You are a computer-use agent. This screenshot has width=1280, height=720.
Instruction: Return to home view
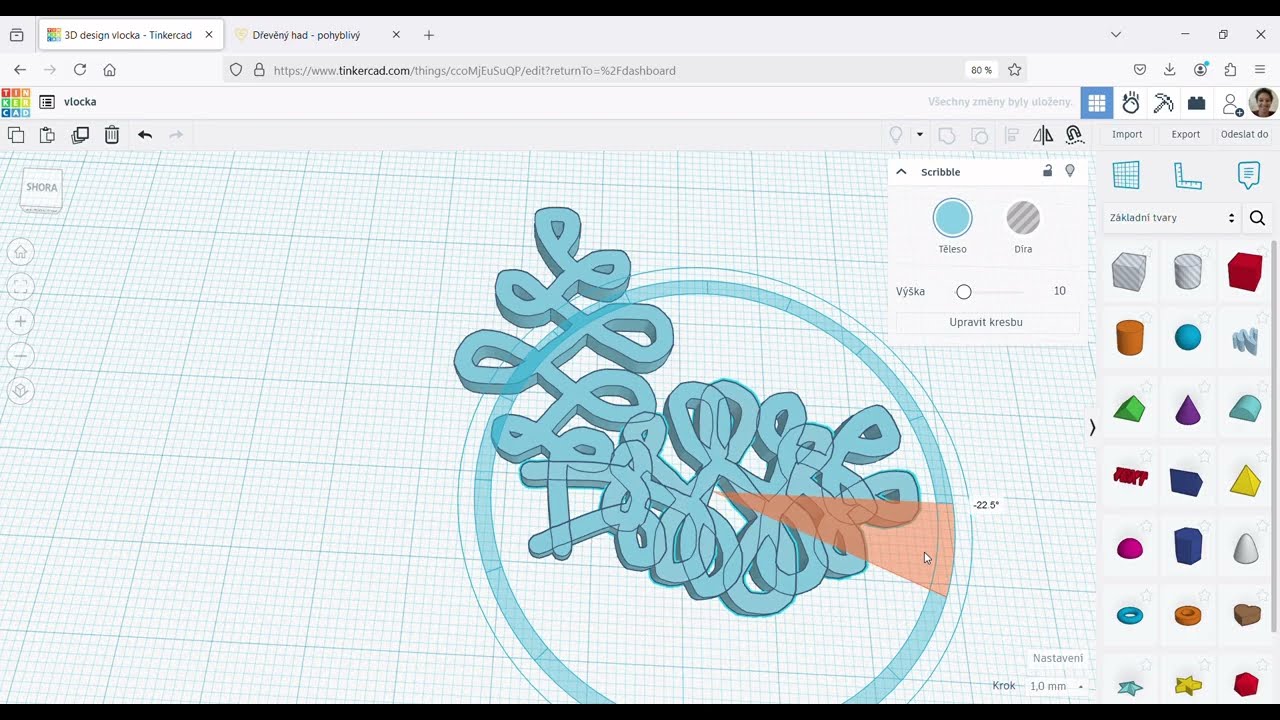[x=20, y=252]
